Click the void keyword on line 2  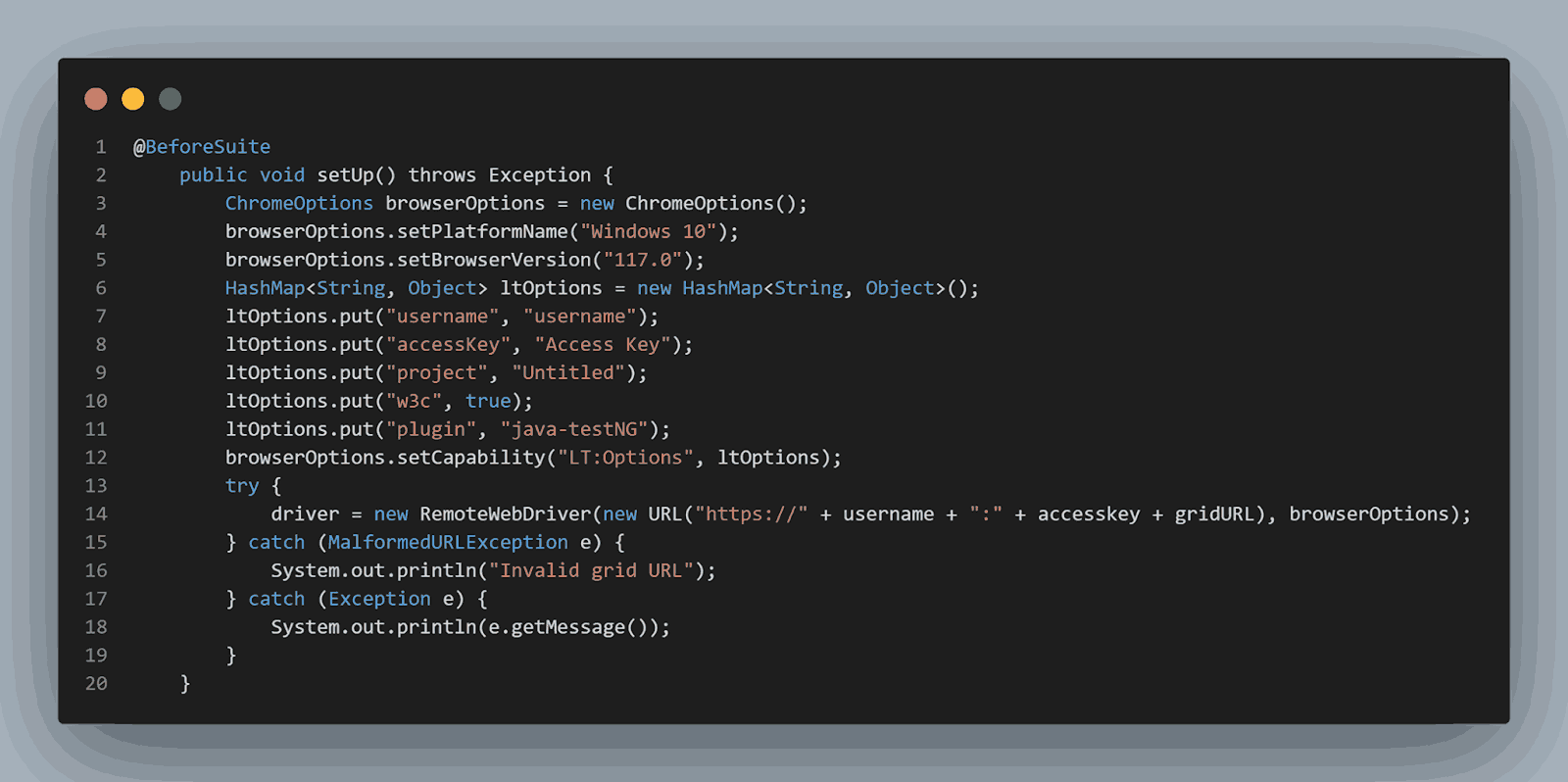tap(282, 175)
